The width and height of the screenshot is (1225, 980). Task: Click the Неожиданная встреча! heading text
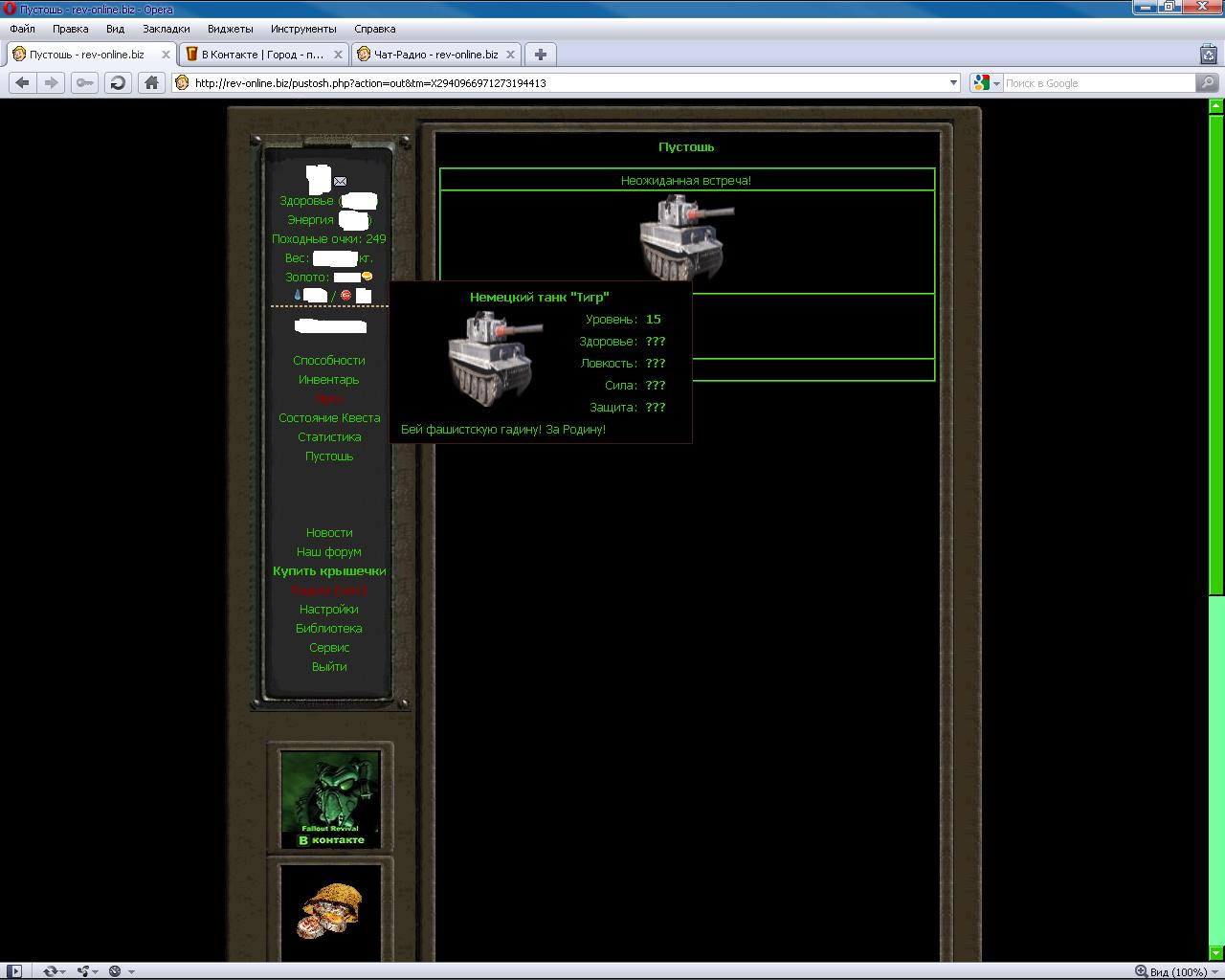pyautogui.click(x=686, y=181)
